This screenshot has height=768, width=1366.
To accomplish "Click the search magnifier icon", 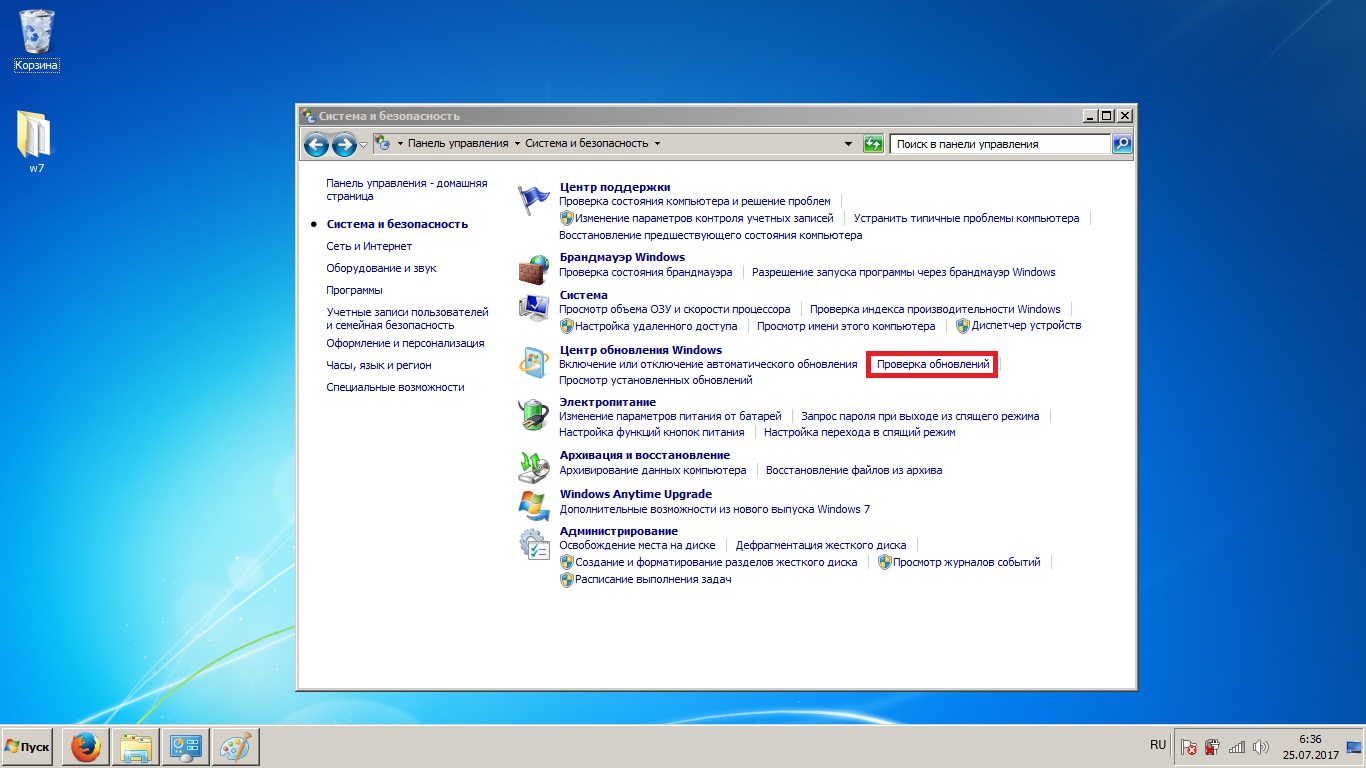I will pos(1122,144).
